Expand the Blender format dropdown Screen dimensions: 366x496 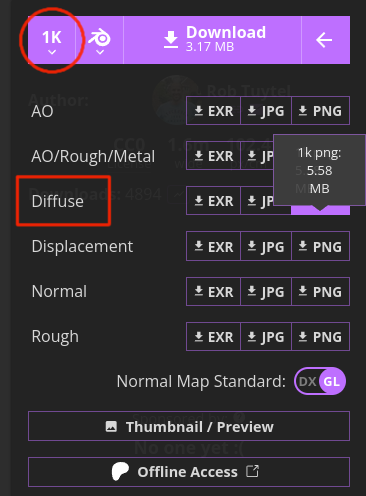point(100,40)
